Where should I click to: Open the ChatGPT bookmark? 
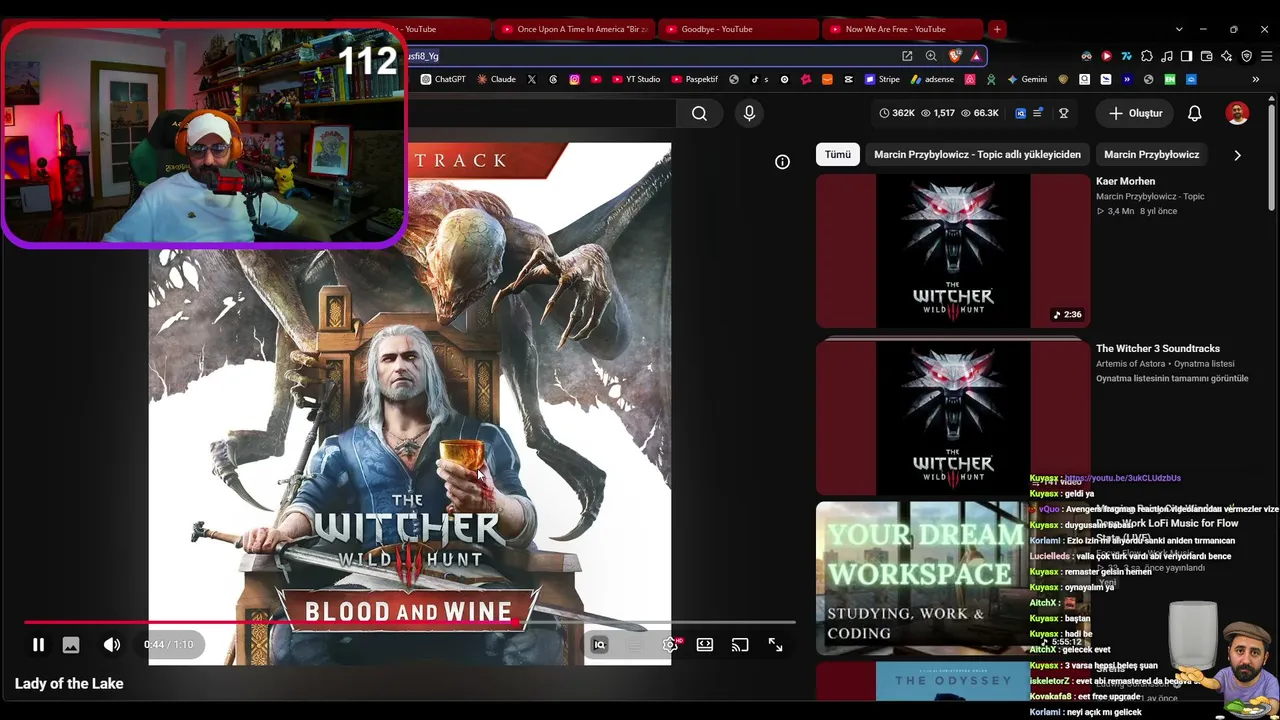(x=443, y=79)
